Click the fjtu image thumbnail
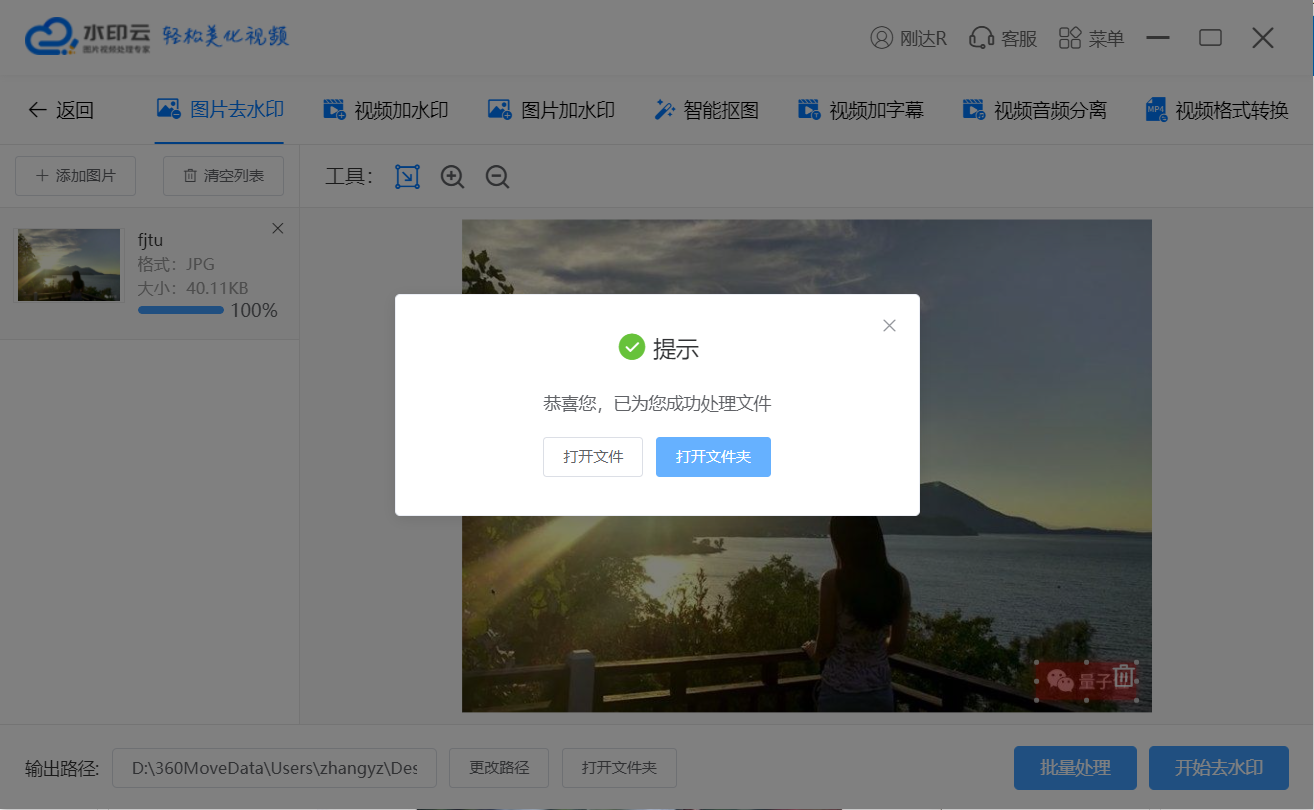Screen dimensions: 1314x810 [x=69, y=265]
